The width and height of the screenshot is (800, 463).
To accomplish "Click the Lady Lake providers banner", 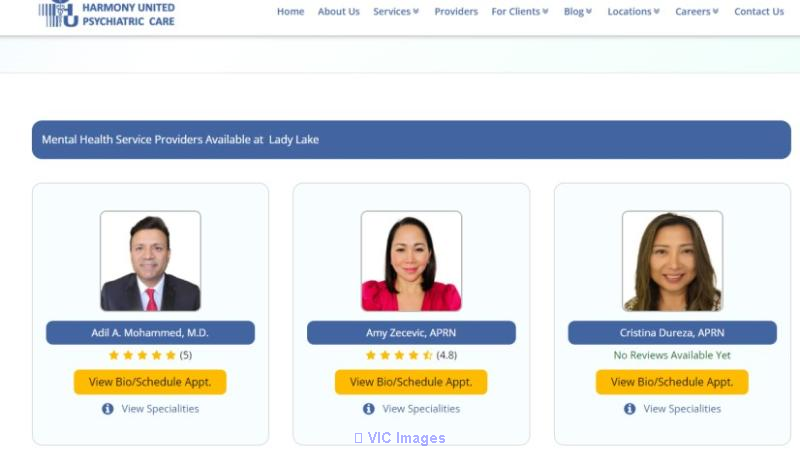I will pyautogui.click(x=411, y=139).
